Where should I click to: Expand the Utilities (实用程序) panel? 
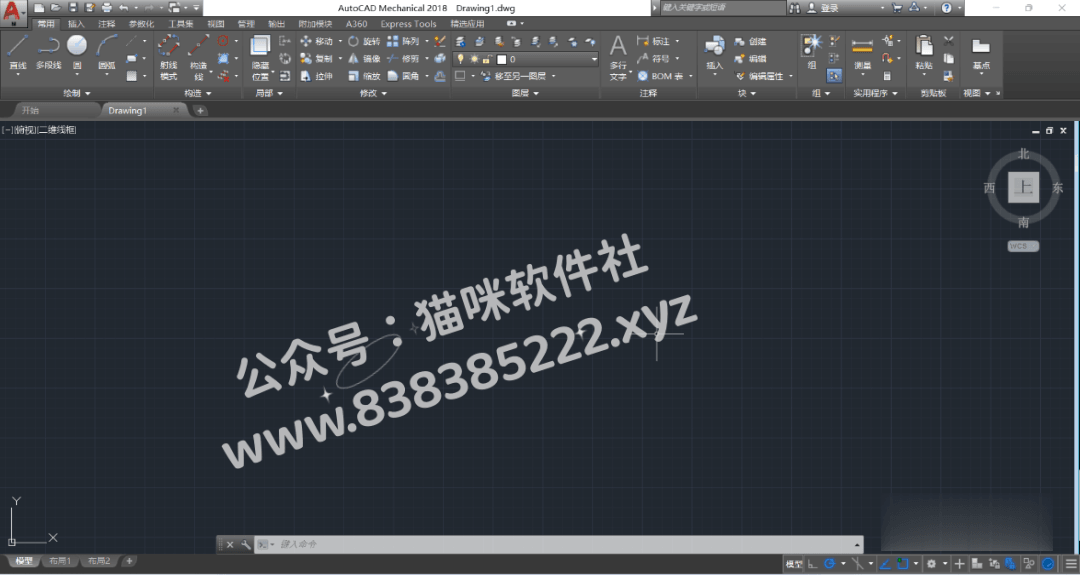875,93
